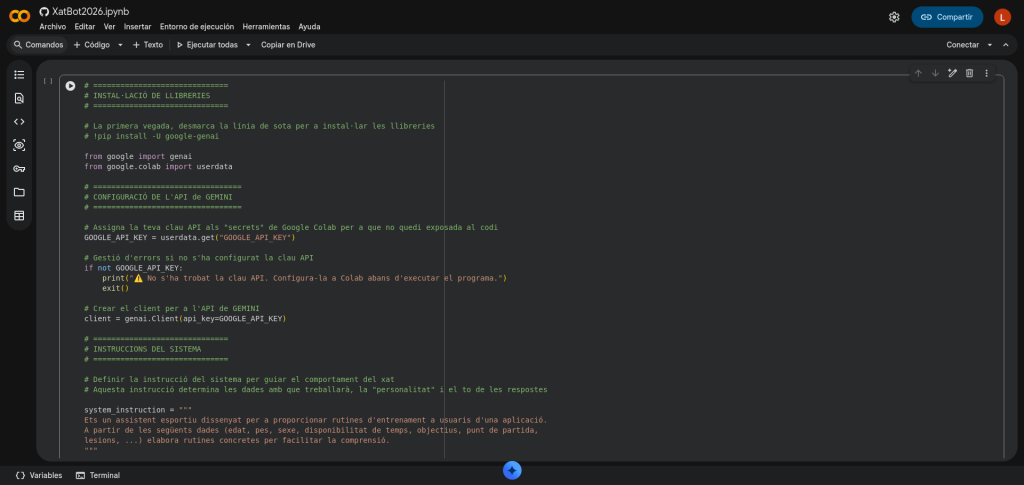Open the table of contents sidebar

click(19, 75)
